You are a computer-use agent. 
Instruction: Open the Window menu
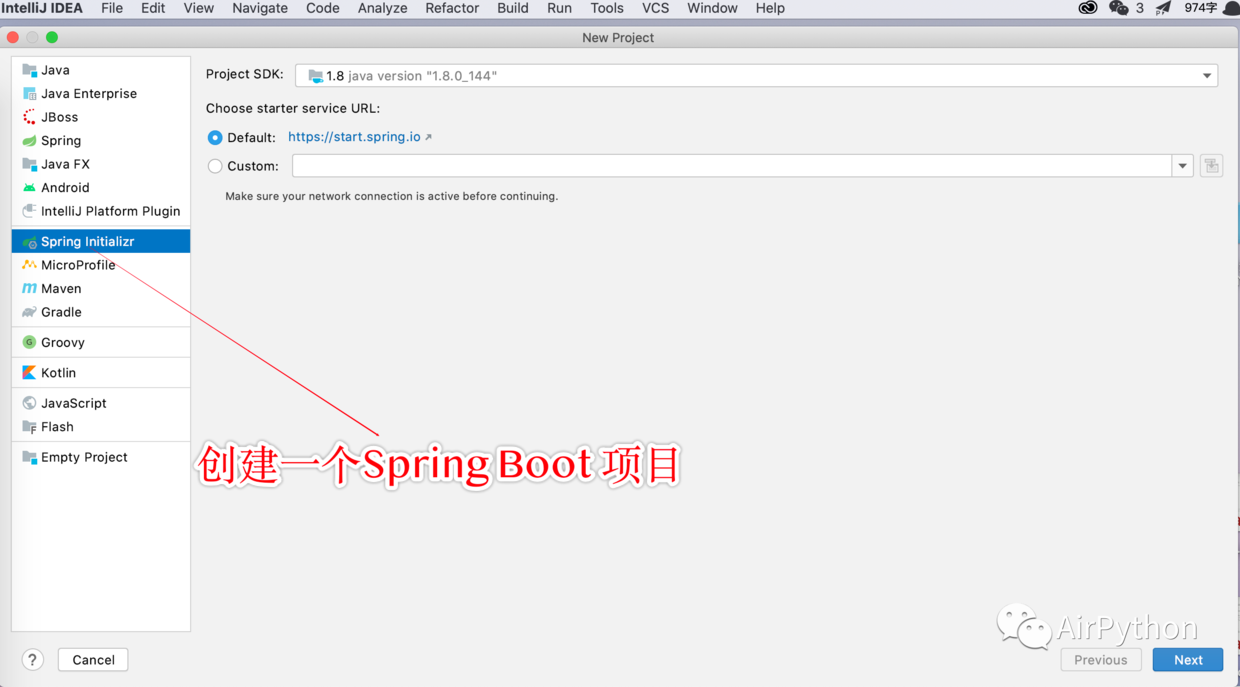click(x=712, y=8)
